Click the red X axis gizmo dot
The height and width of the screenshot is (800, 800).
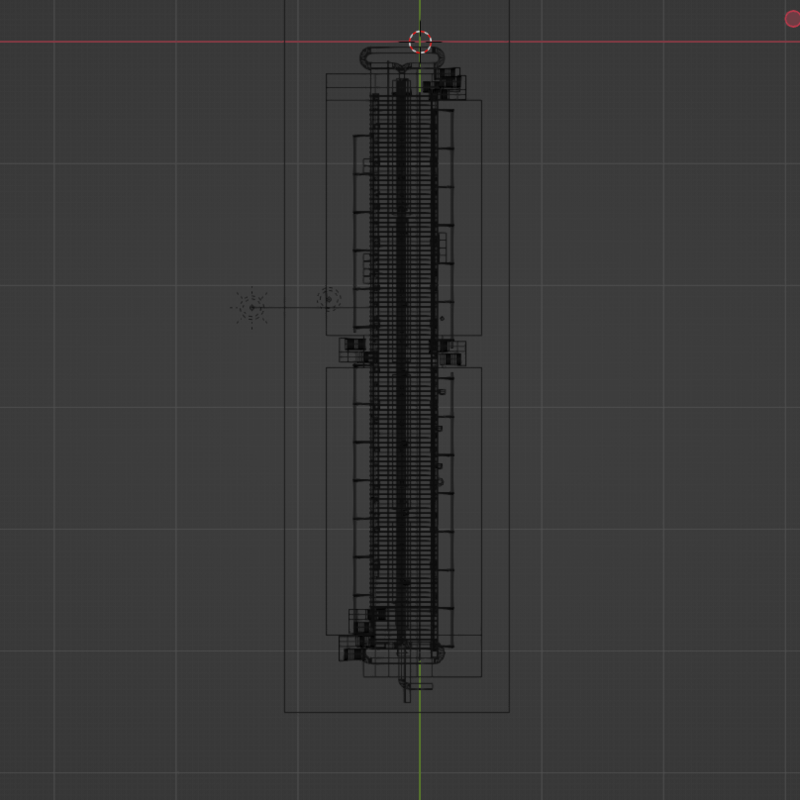(792, 19)
